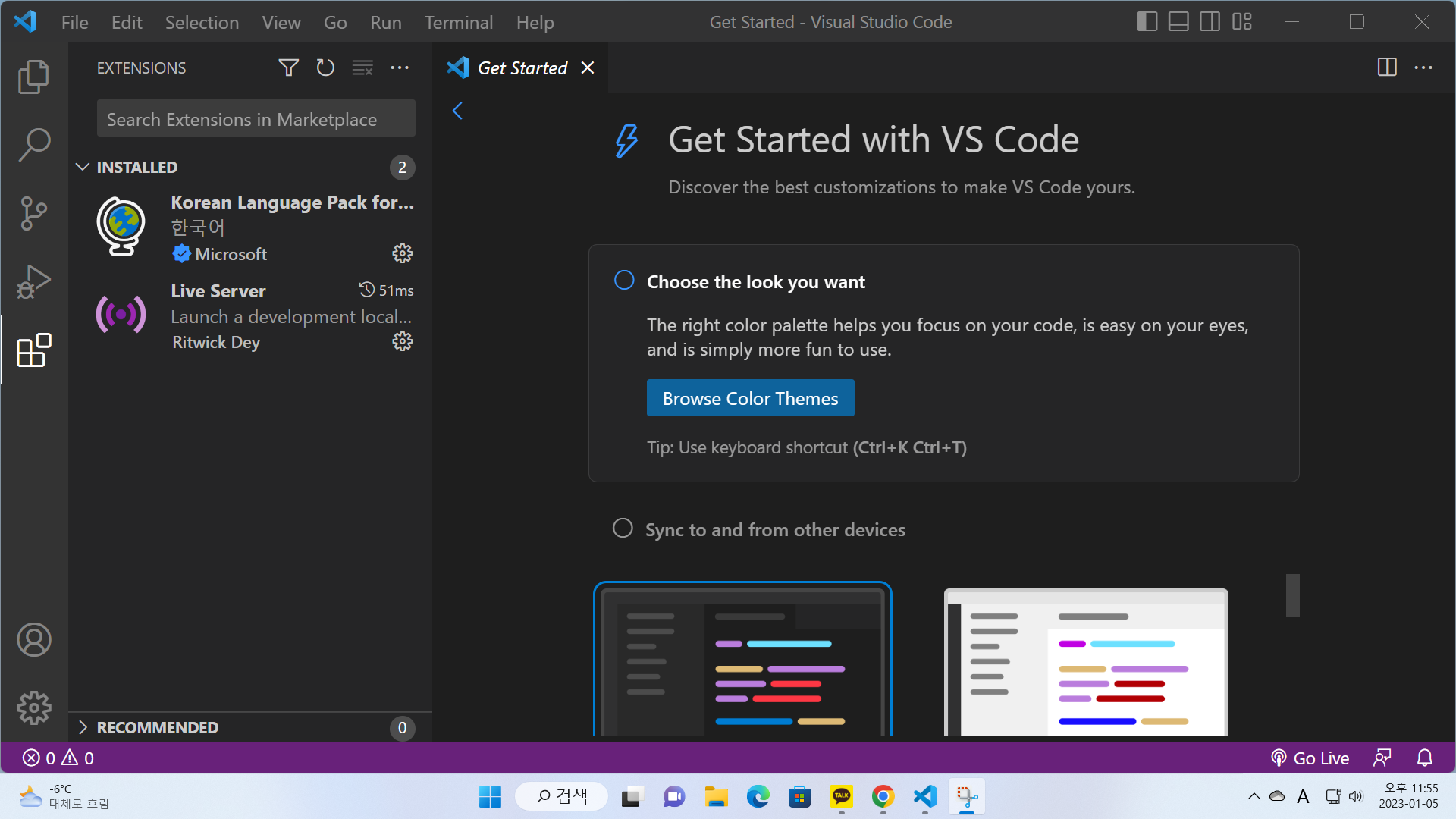Image resolution: width=1456 pixels, height=819 pixels.
Task: Close the Get Started tab
Action: pos(588,68)
